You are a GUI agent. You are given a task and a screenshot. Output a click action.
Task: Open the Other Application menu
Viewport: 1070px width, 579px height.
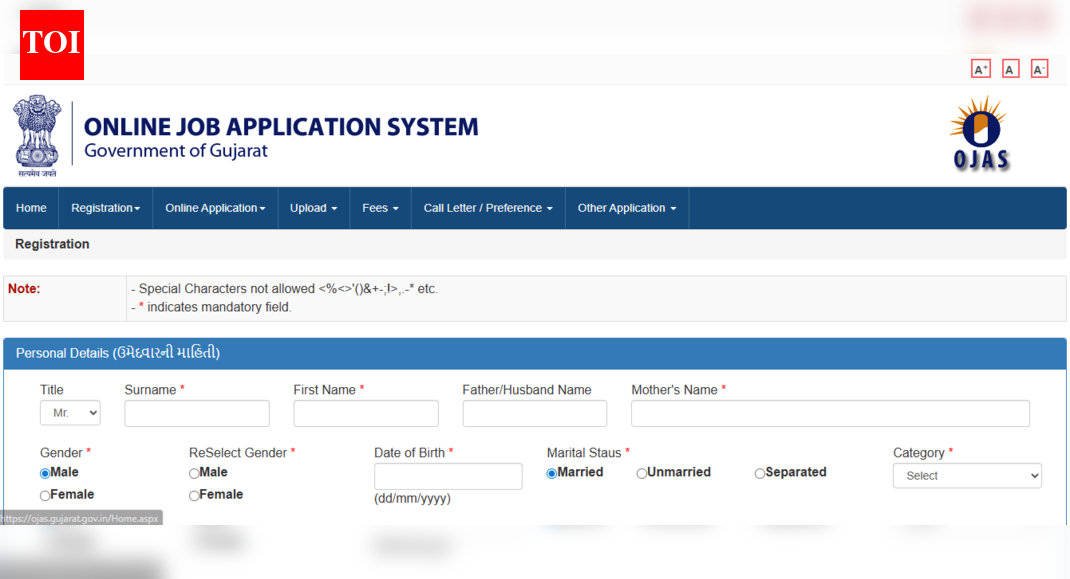(627, 208)
